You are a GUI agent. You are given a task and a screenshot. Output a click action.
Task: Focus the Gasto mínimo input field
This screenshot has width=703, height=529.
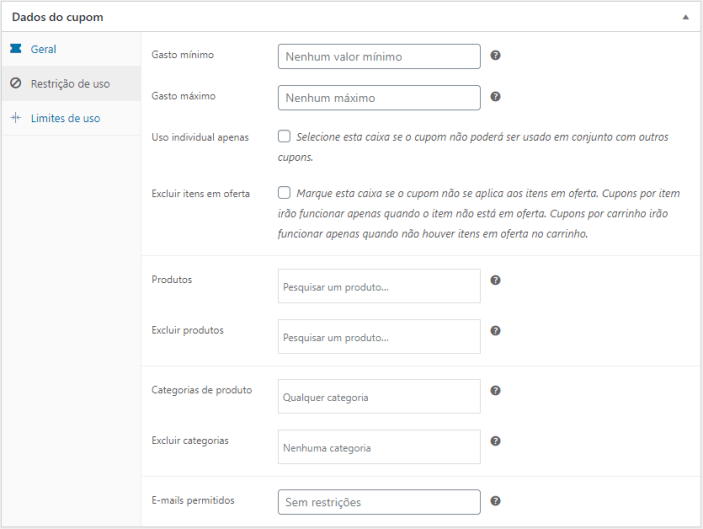tap(379, 56)
